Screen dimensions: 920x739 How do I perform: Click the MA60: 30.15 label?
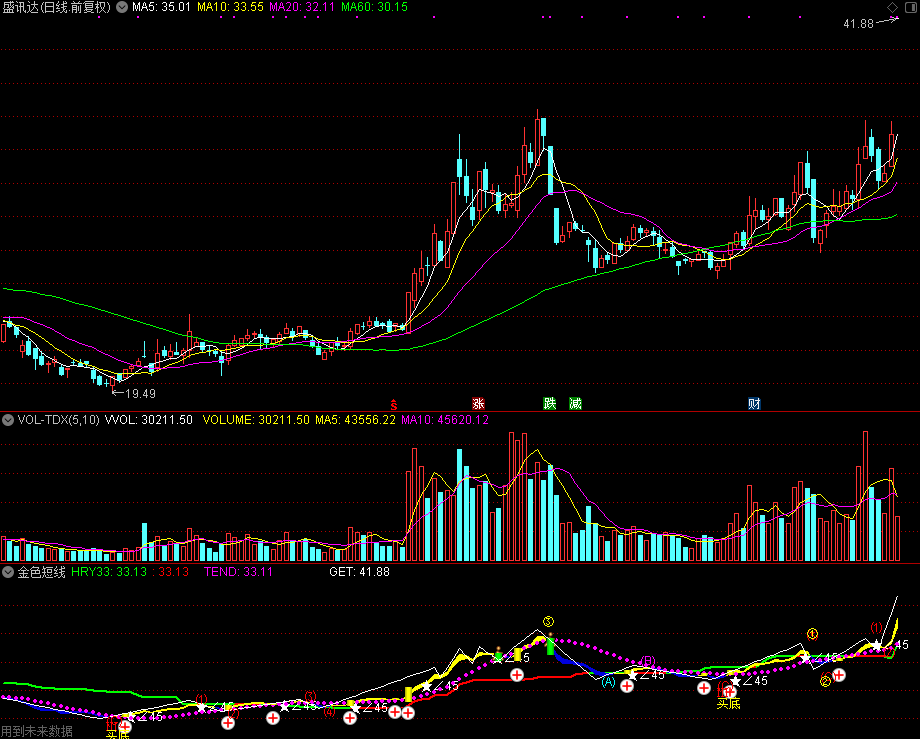point(374,7)
